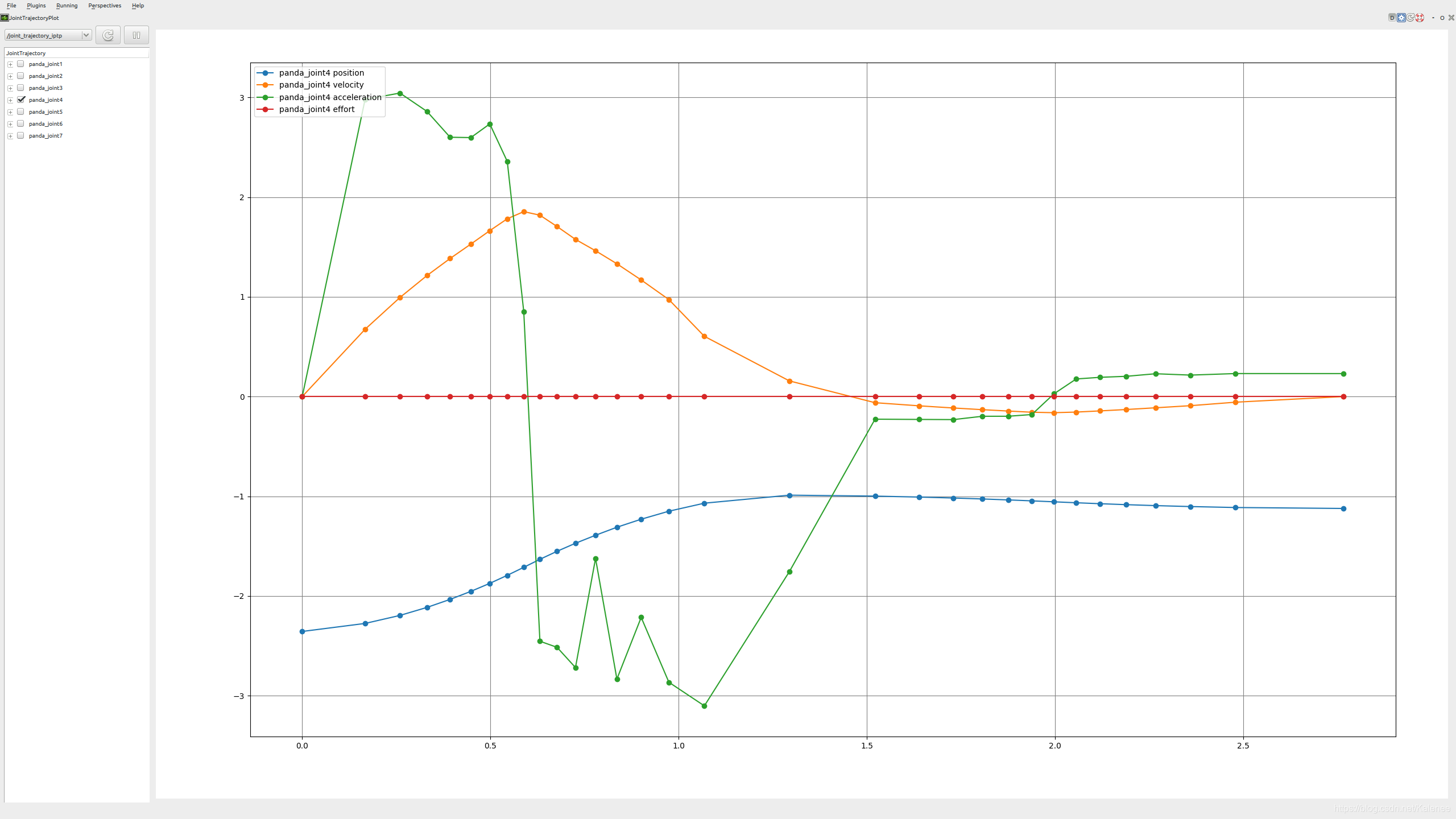The image size is (1456, 819).
Task: Open the lifebuoy help icon
Action: click(x=1420, y=18)
